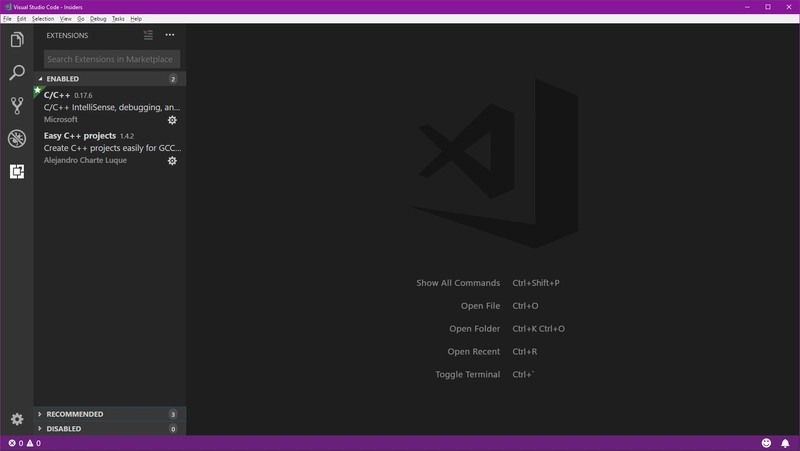Open the Extensions panel more actions menu

[170, 35]
